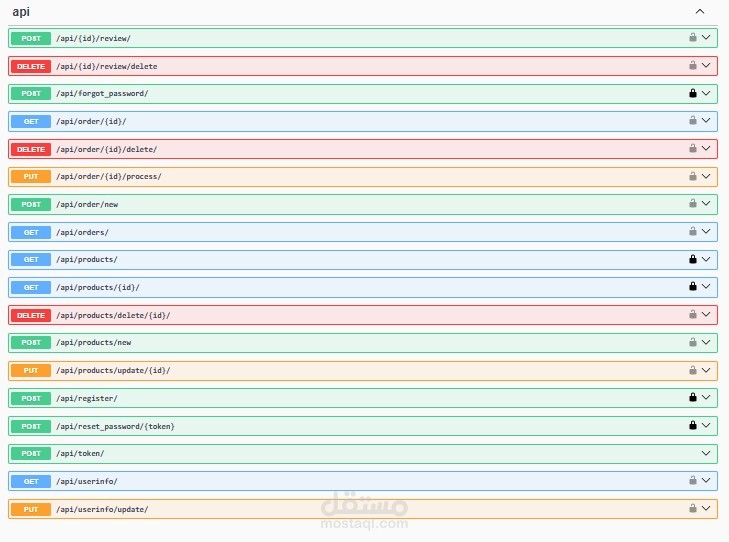Viewport: 729px width, 542px height.
Task: Open the /api/userinfo/update/ endpoint path
Action: [x=102, y=509]
